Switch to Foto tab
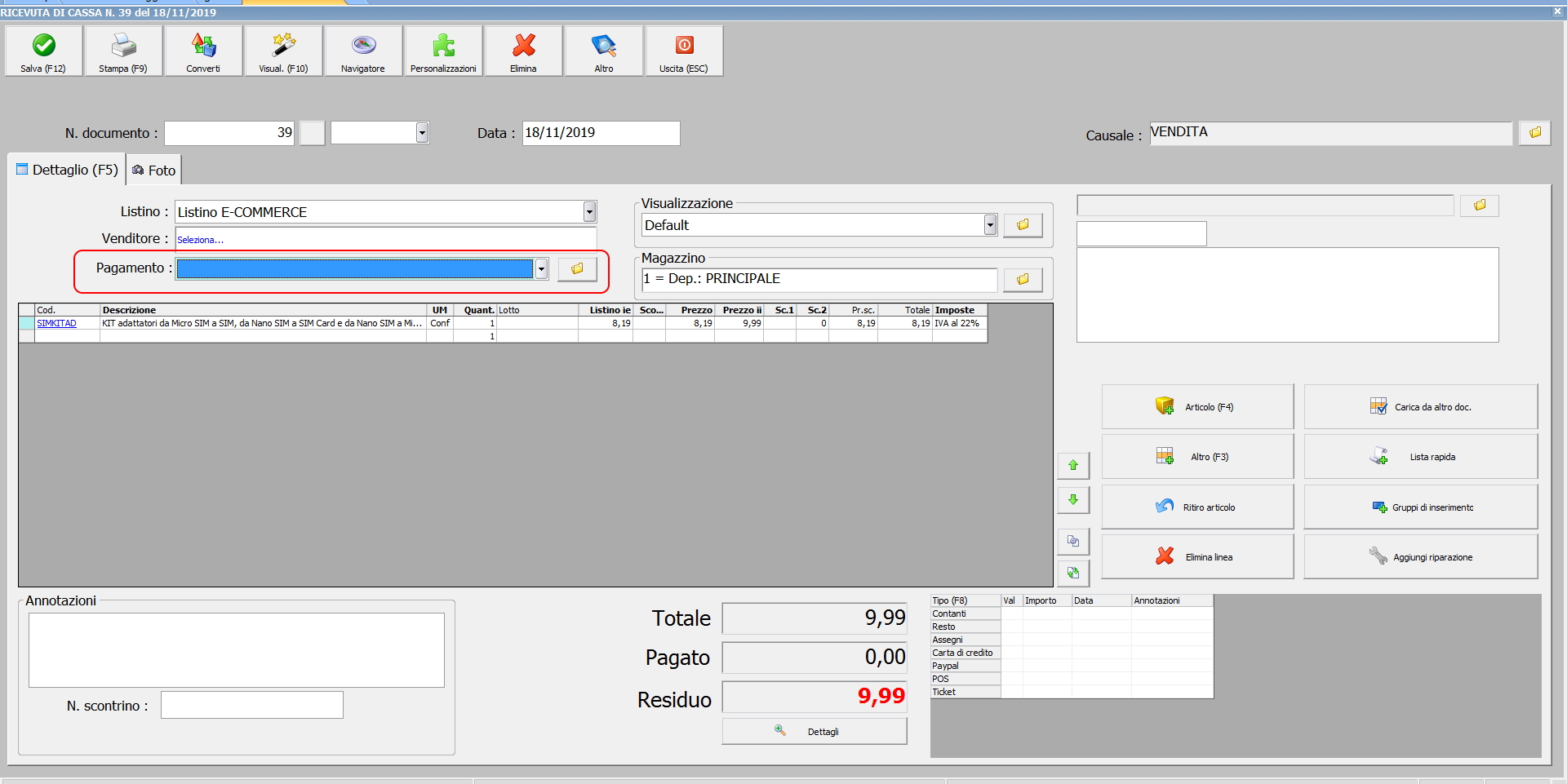This screenshot has width=1567, height=784. [154, 171]
